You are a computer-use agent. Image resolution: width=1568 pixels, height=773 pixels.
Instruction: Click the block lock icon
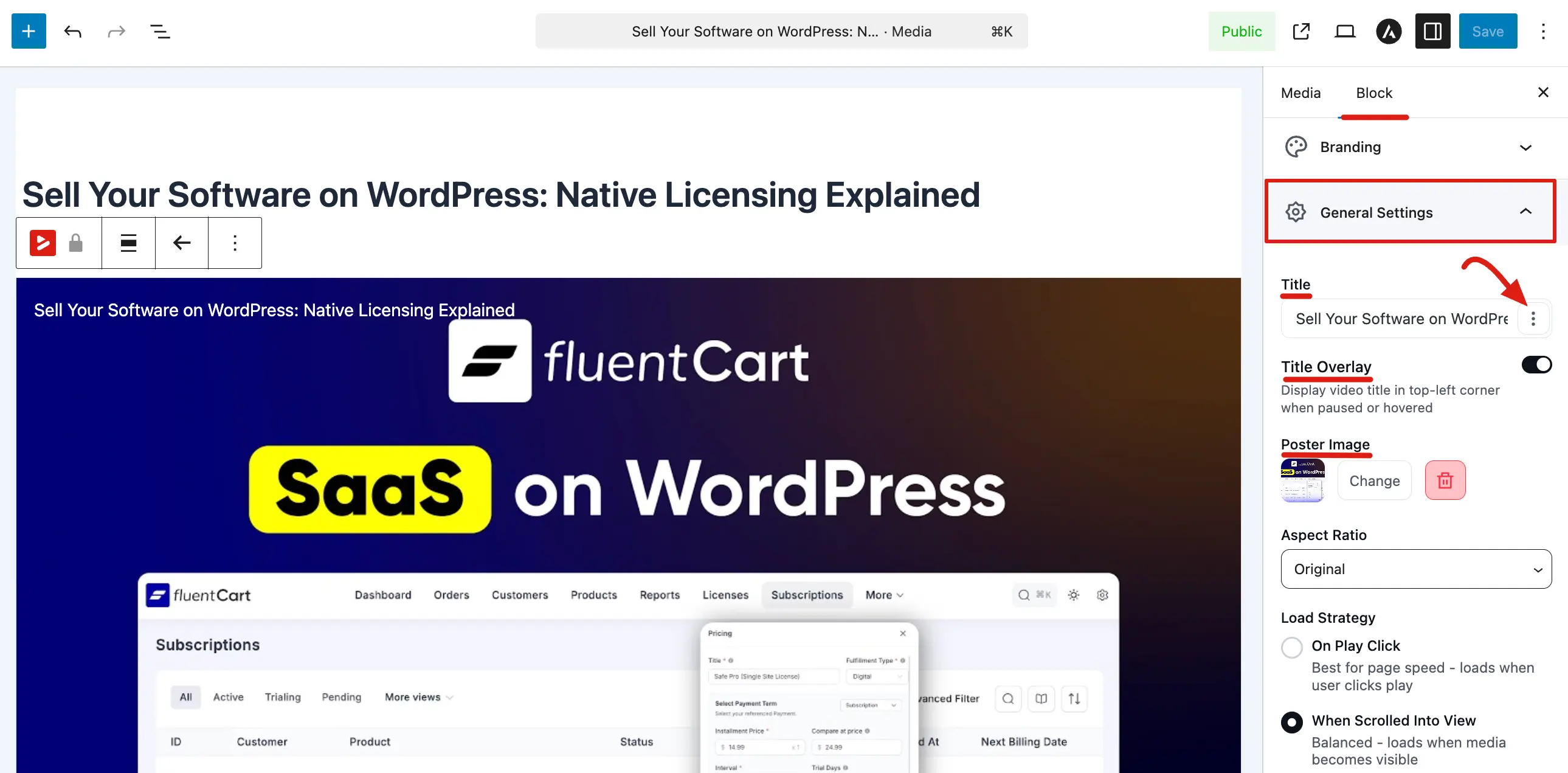coord(75,243)
